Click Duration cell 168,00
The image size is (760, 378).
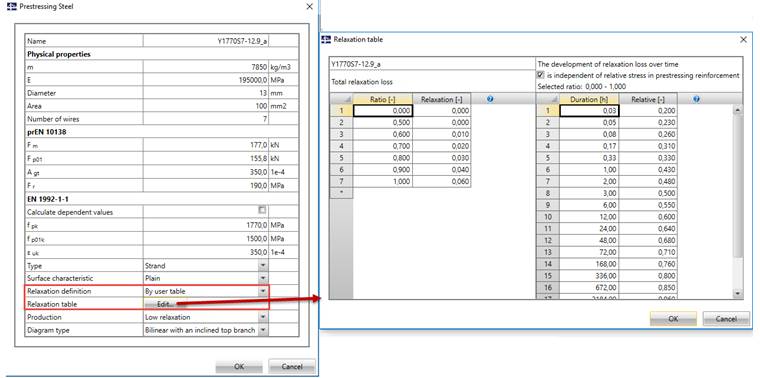[x=589, y=264]
